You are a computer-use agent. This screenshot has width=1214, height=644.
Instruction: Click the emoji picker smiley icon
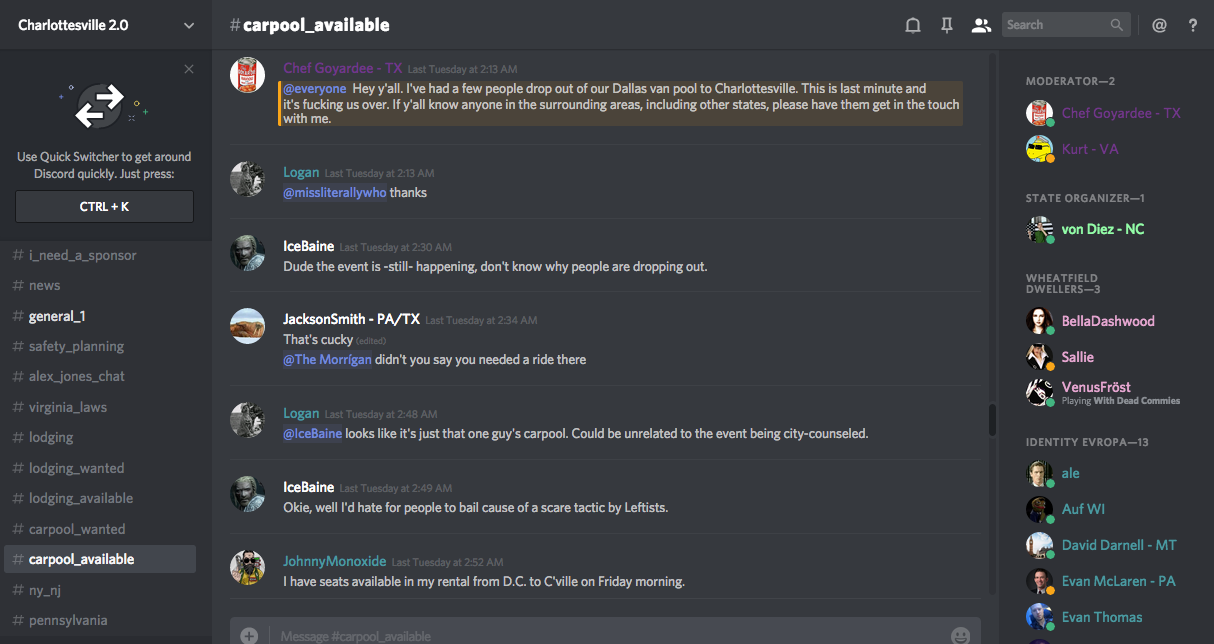(960, 635)
